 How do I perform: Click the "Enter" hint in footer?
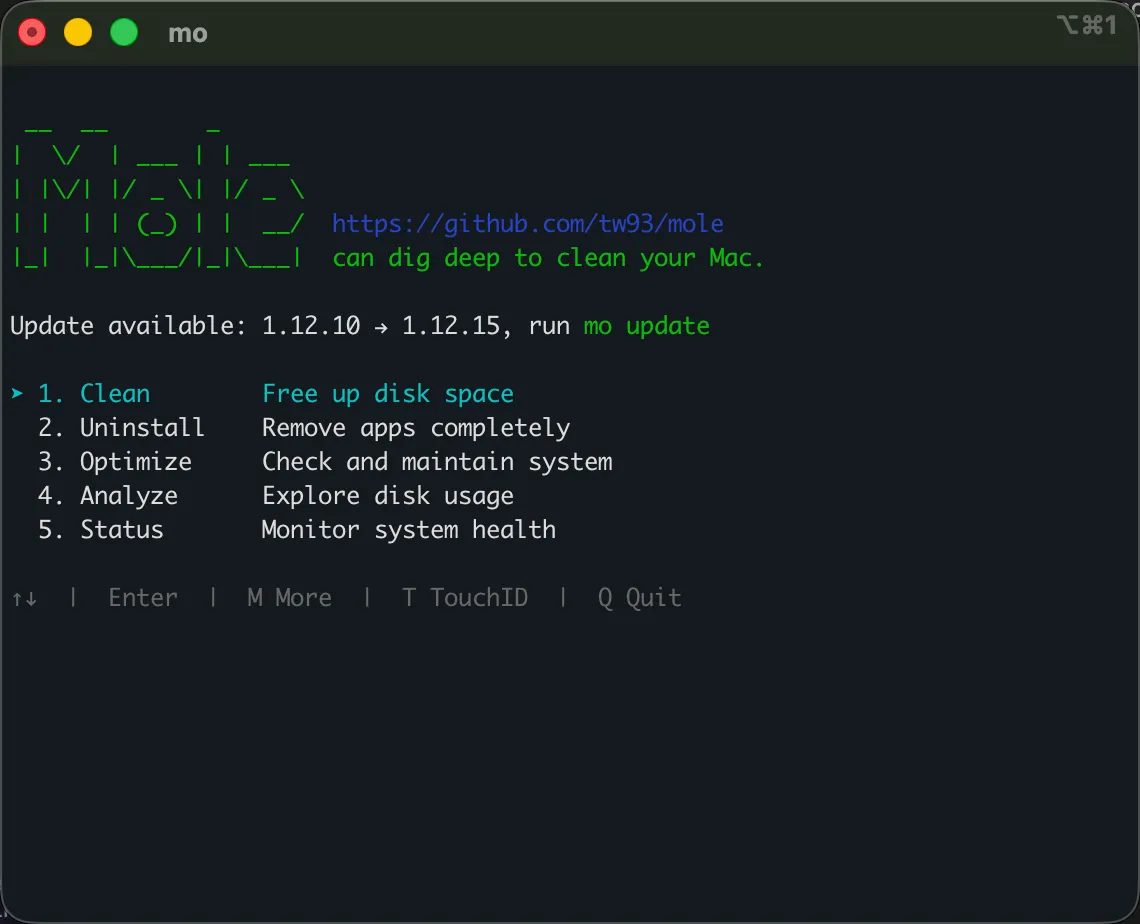(x=143, y=598)
